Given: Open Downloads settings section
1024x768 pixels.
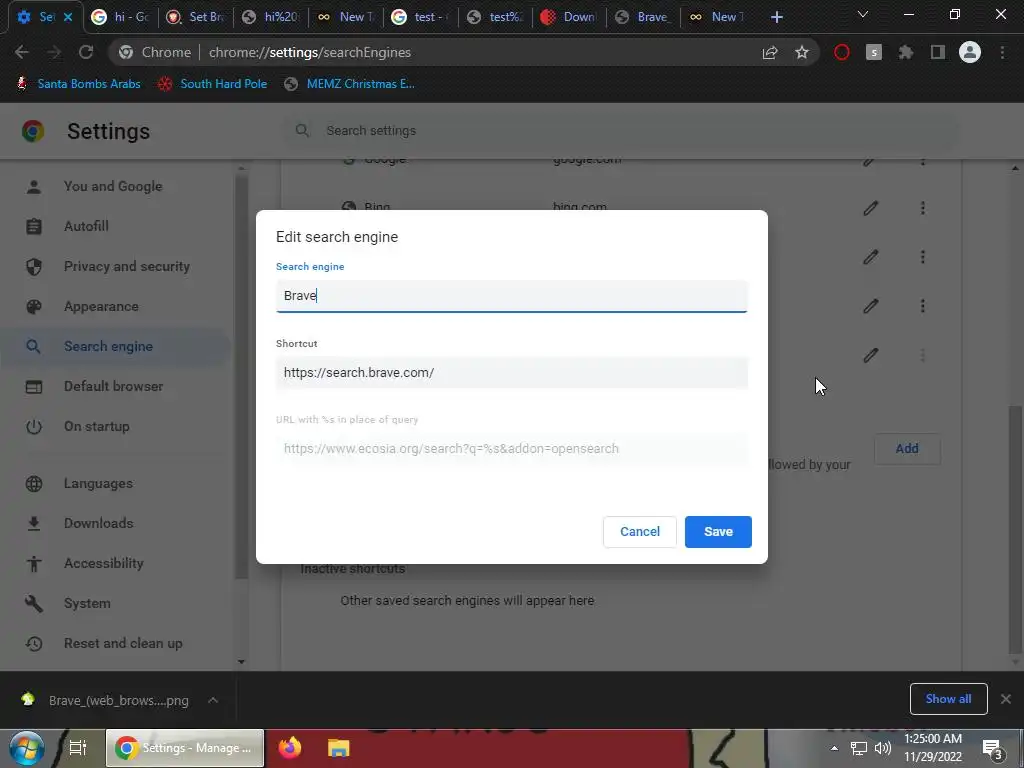Looking at the screenshot, I should 98,523.
